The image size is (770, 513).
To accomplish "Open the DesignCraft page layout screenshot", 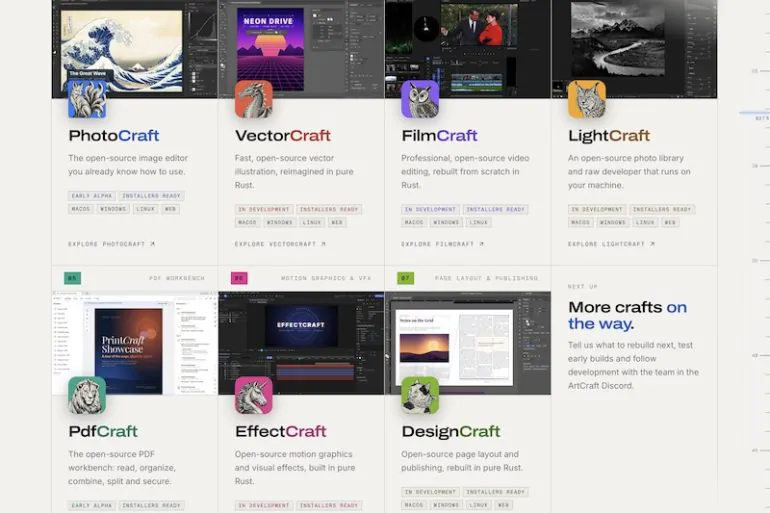I will point(468,343).
